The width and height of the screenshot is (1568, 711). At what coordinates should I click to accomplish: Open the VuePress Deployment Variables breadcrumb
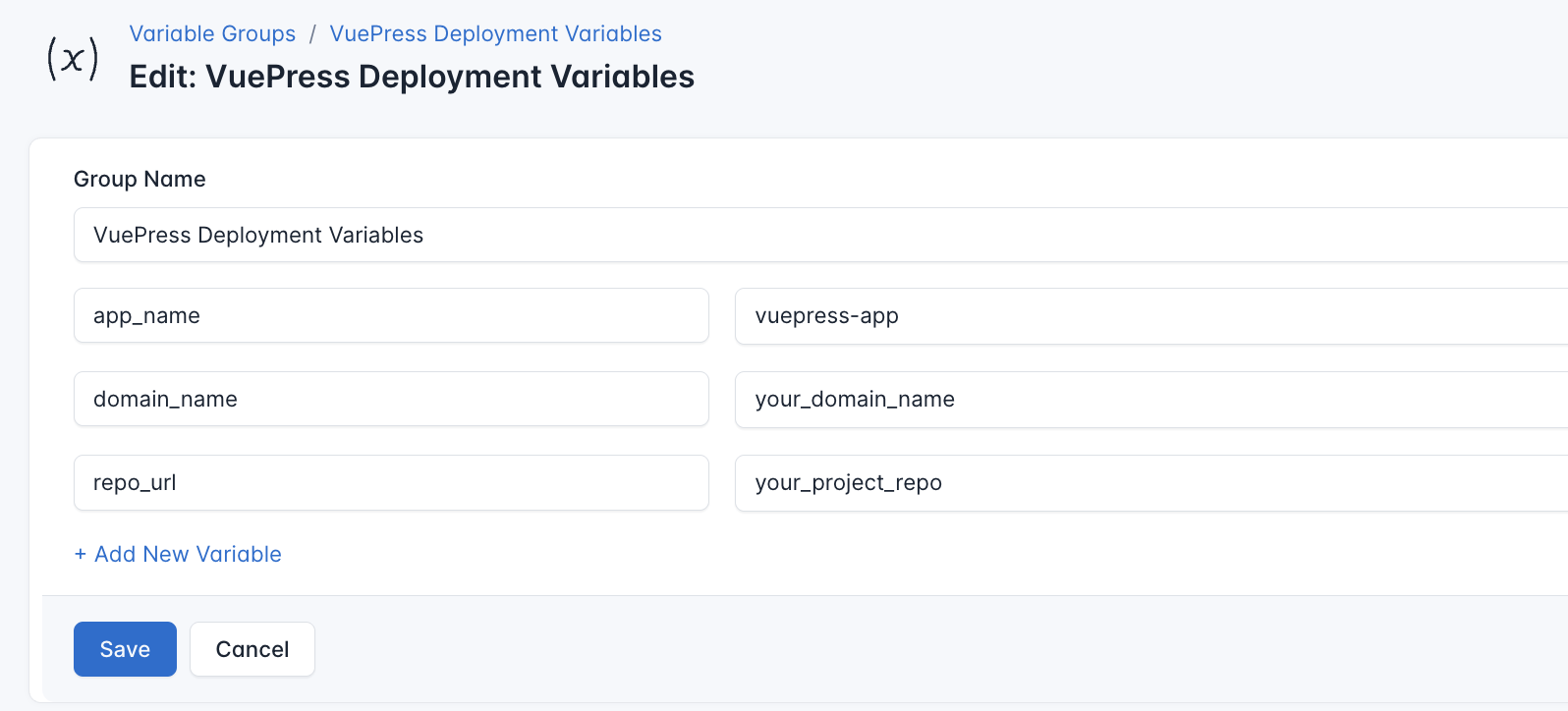click(495, 32)
